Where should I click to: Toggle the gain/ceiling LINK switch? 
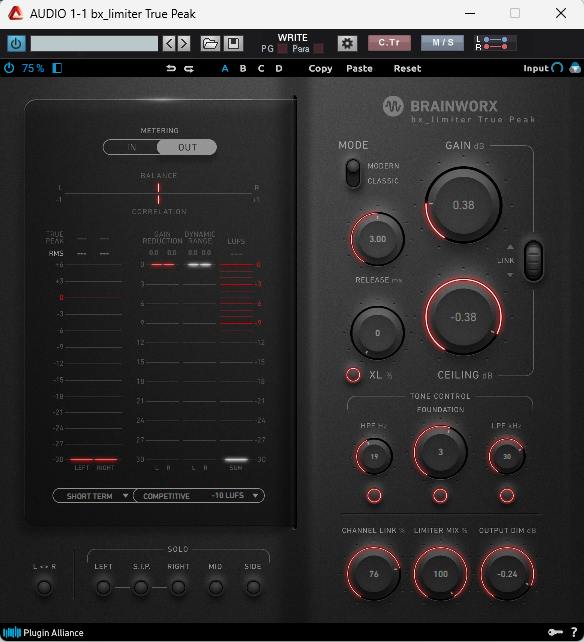pyautogui.click(x=534, y=260)
